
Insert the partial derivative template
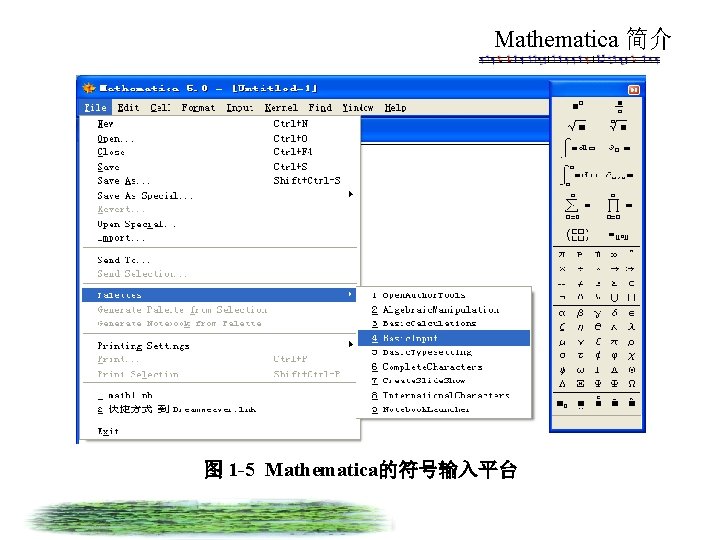[620, 148]
